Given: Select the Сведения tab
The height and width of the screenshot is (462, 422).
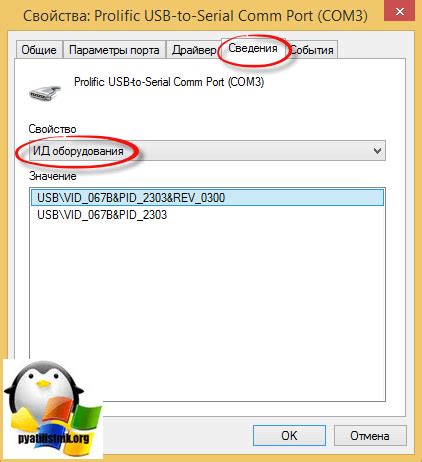Looking at the screenshot, I should [253, 48].
